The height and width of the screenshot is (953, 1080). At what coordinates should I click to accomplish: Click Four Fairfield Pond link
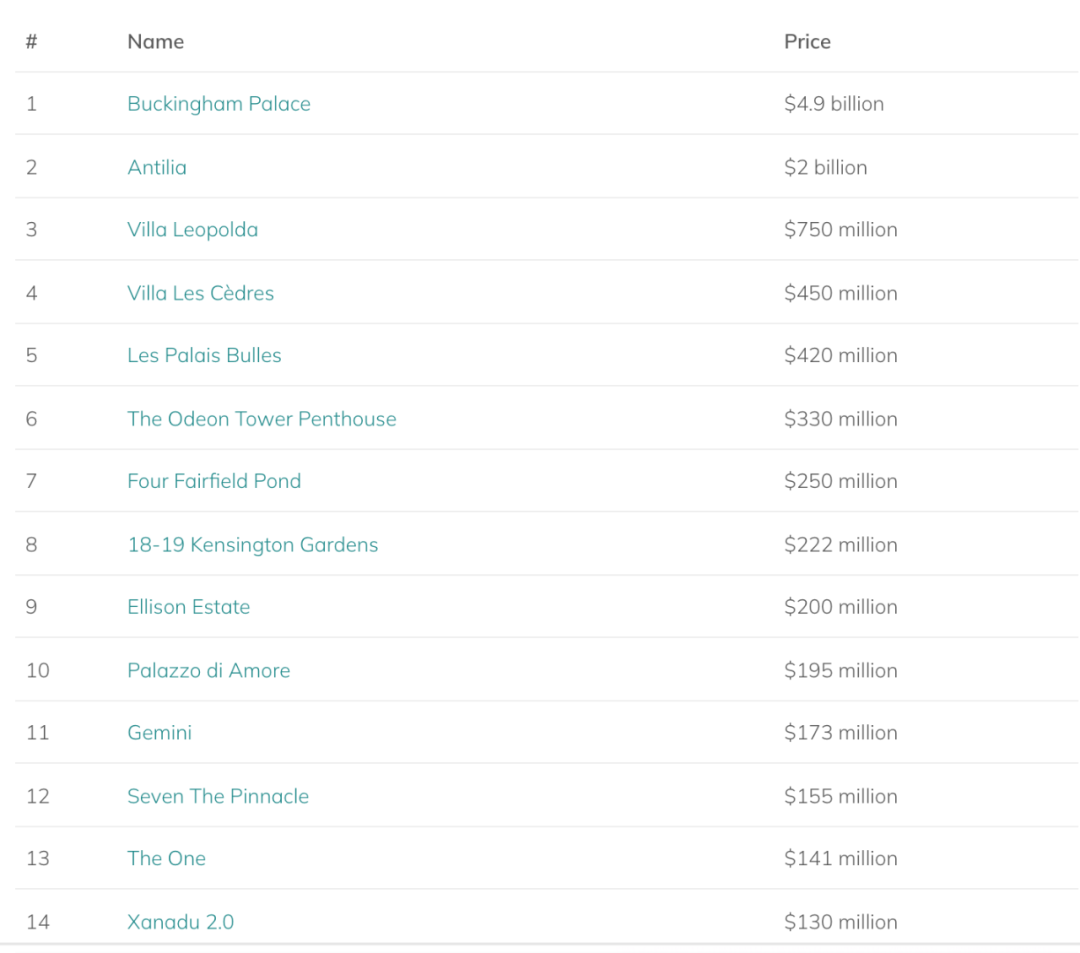tap(213, 481)
